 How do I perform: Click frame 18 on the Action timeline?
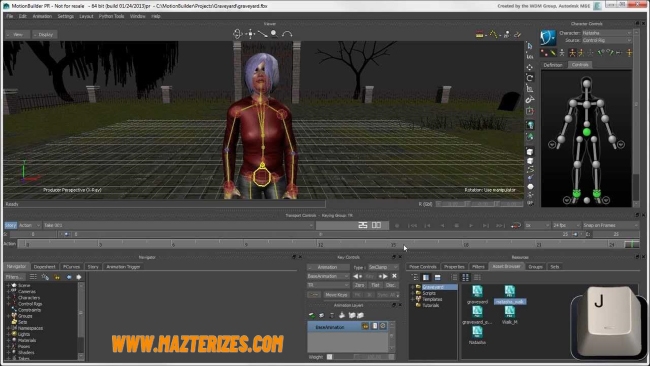[466, 245]
